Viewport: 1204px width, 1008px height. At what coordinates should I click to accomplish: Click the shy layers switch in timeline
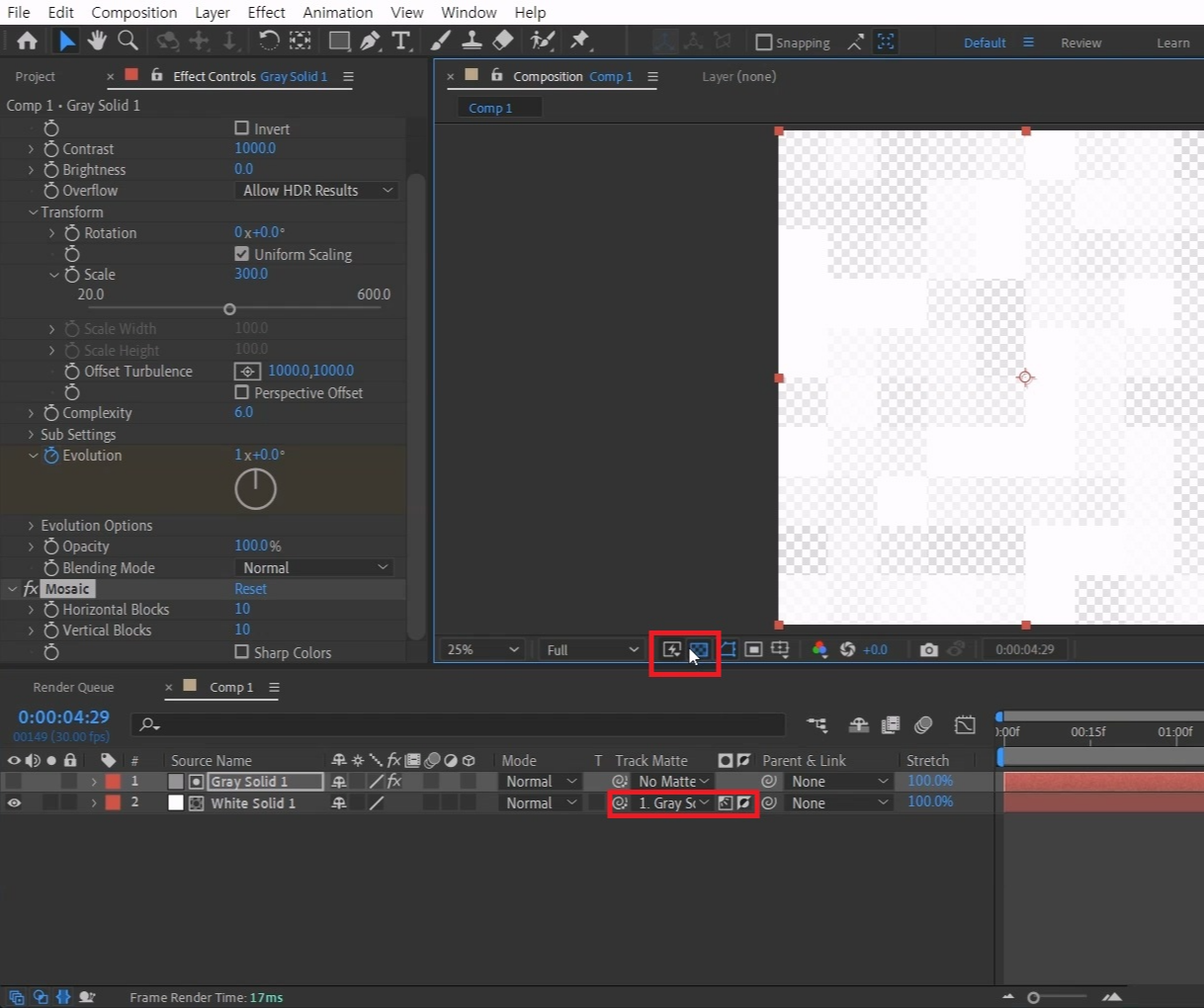pyautogui.click(x=859, y=725)
